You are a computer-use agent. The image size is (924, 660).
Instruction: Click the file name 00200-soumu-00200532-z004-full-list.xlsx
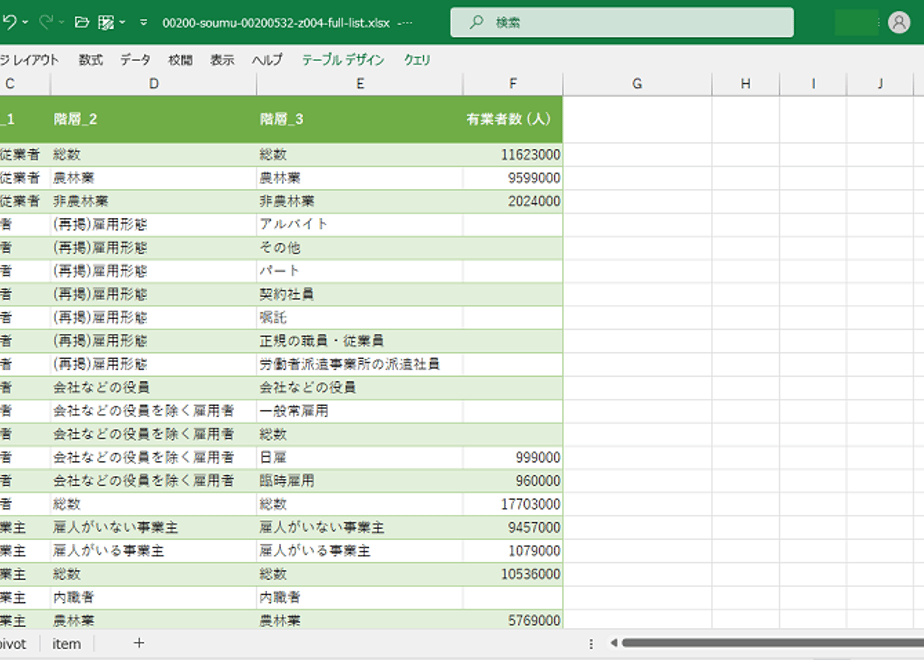[276, 23]
